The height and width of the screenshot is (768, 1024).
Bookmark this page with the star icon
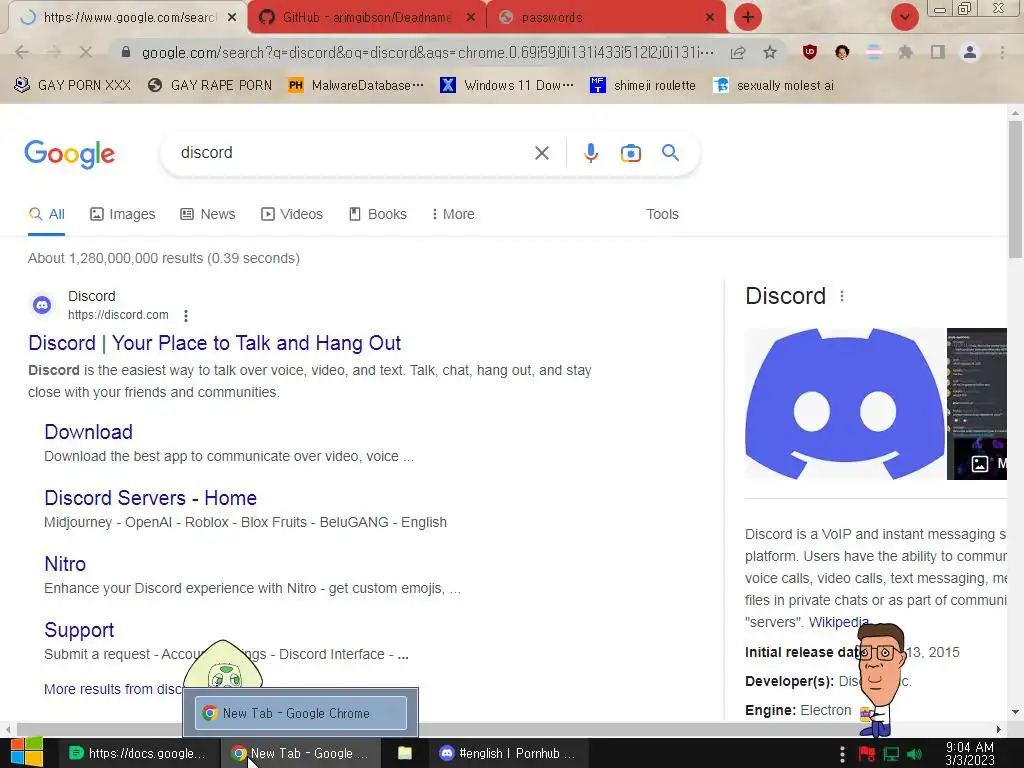[770, 52]
